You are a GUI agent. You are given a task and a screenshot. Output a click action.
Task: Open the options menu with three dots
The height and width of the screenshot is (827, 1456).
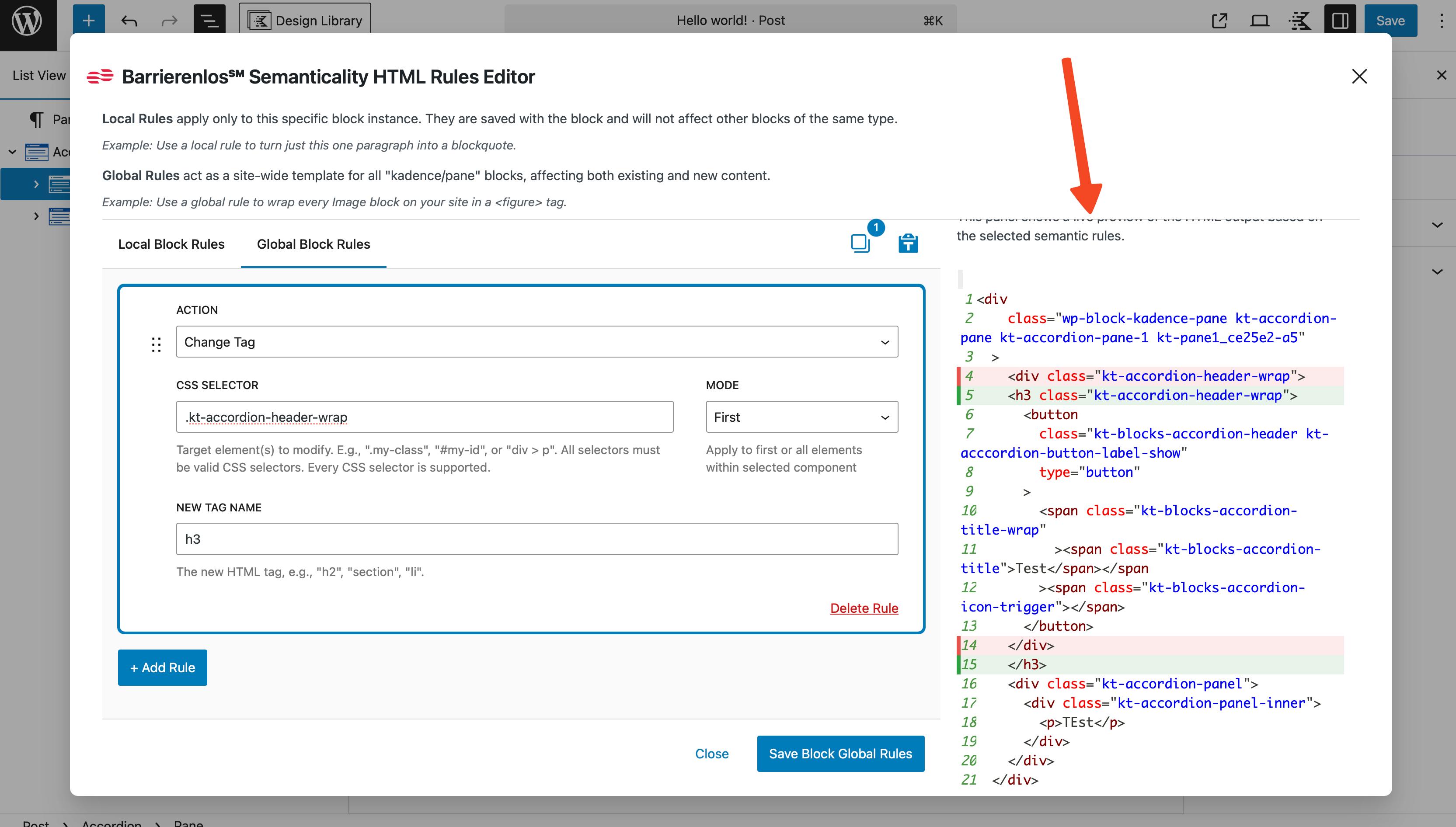click(1441, 21)
